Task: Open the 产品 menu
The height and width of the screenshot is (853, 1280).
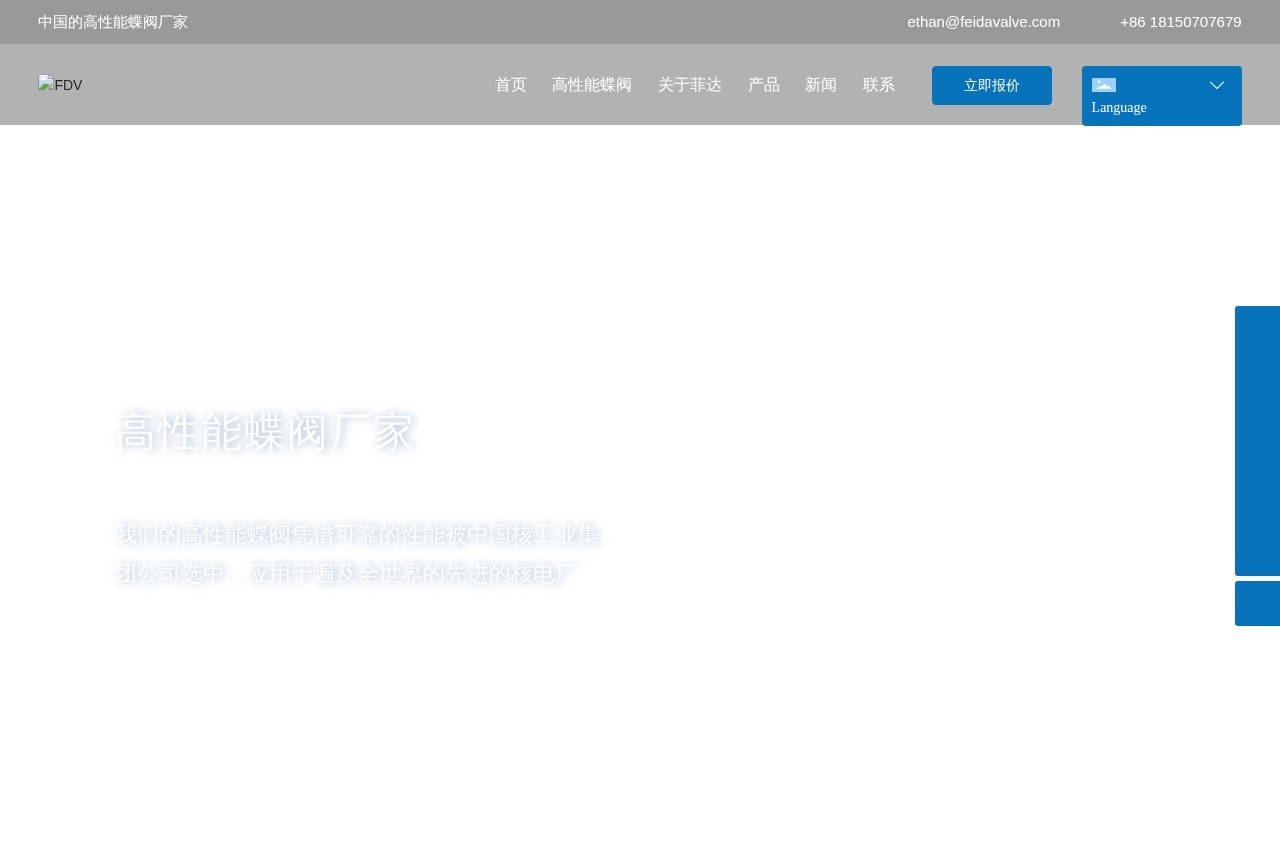Action: click(764, 85)
